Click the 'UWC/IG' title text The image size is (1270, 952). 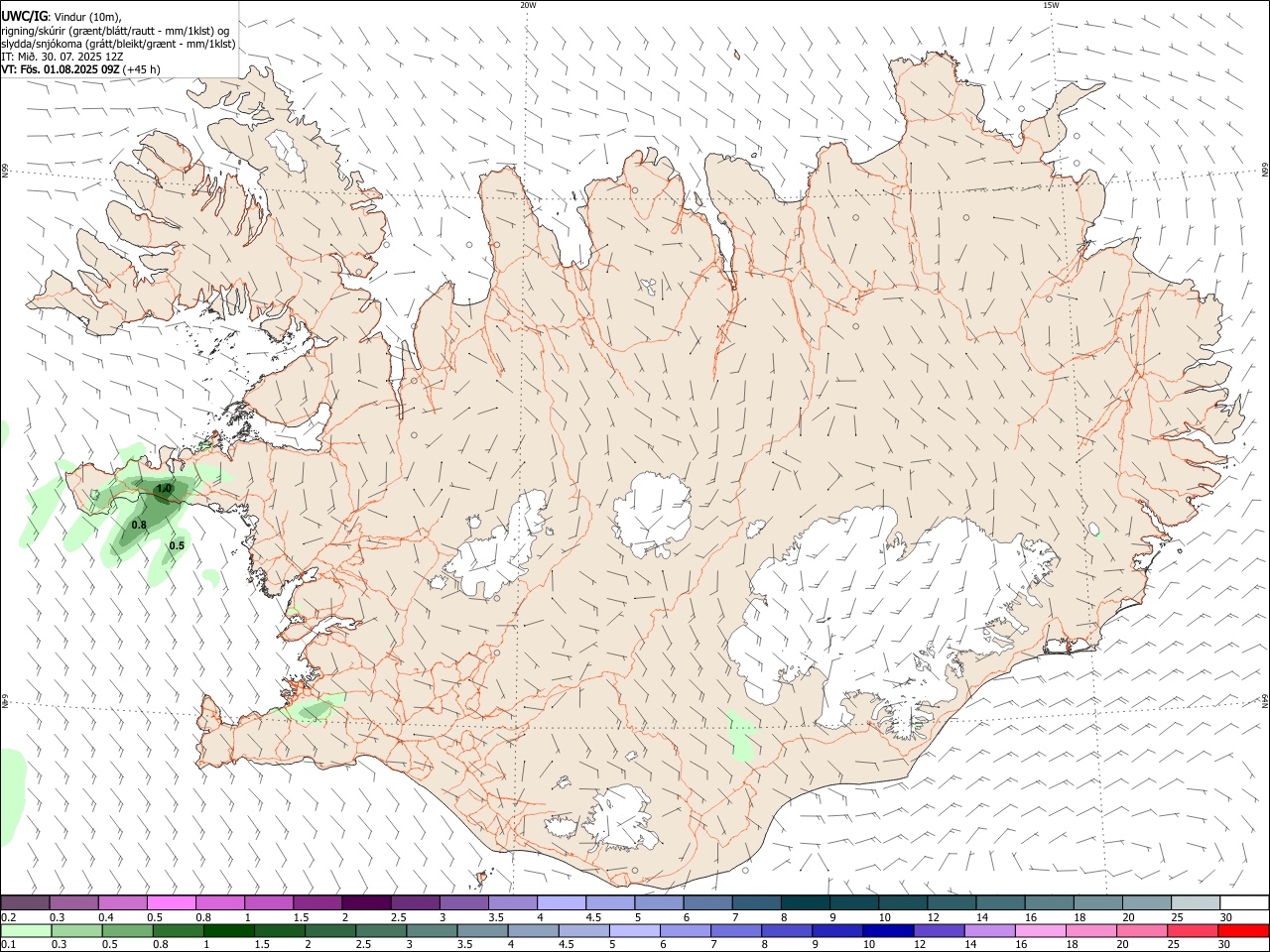click(x=24, y=17)
